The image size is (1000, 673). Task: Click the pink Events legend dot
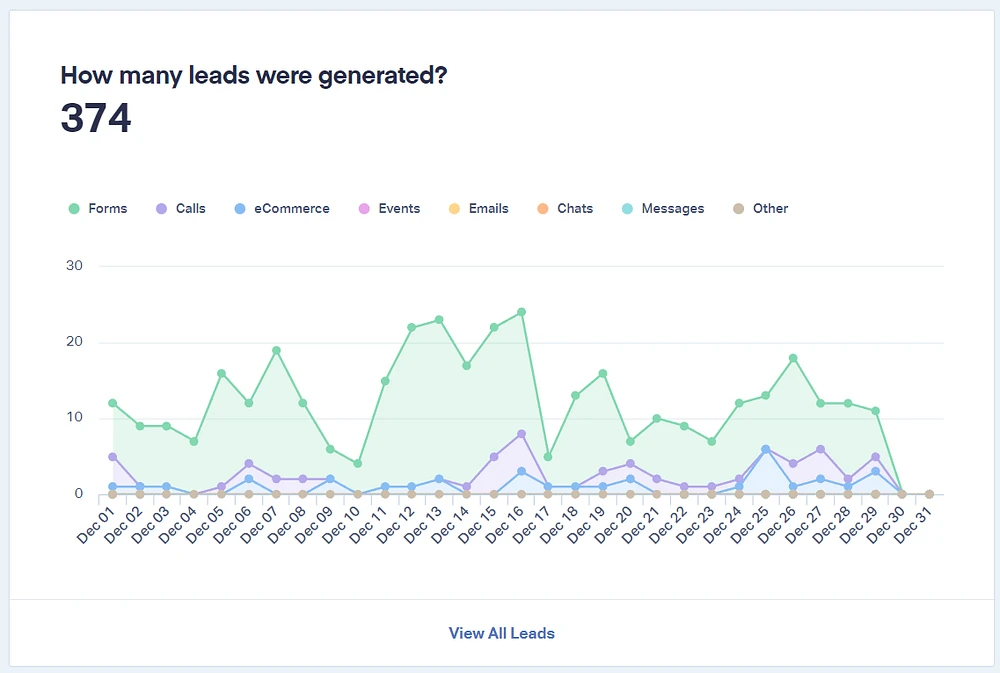[x=363, y=208]
